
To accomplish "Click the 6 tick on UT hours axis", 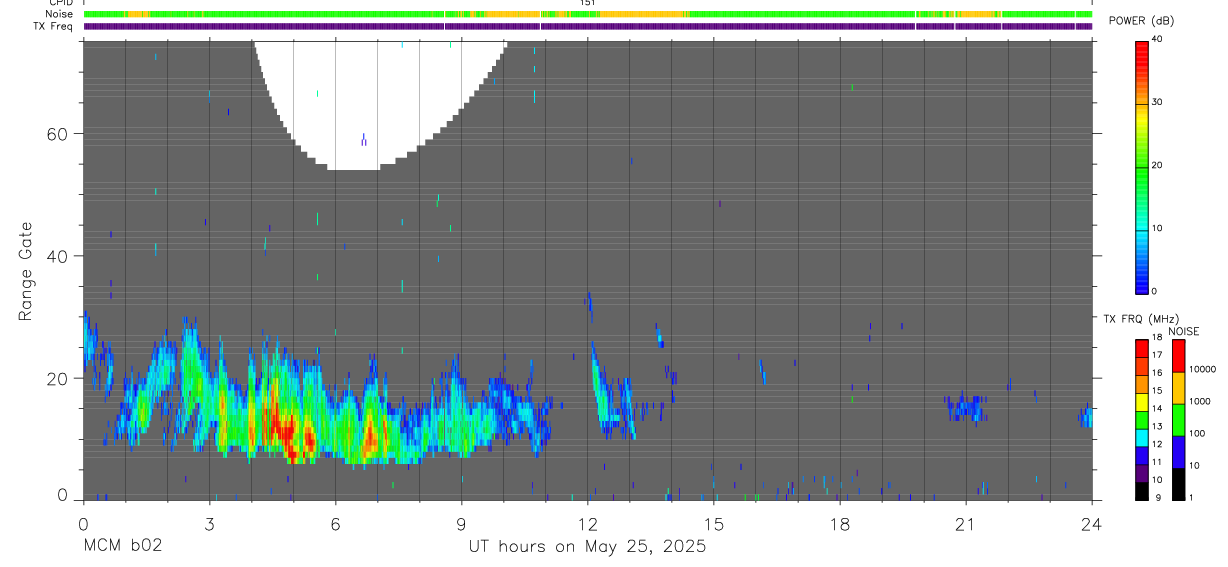I will pyautogui.click(x=335, y=522).
